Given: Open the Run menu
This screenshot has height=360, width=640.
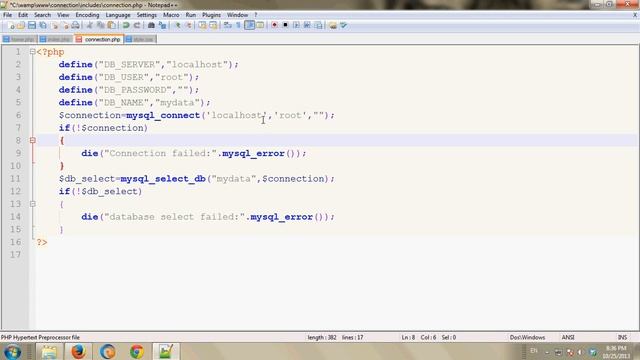Looking at the screenshot, I should (191, 15).
